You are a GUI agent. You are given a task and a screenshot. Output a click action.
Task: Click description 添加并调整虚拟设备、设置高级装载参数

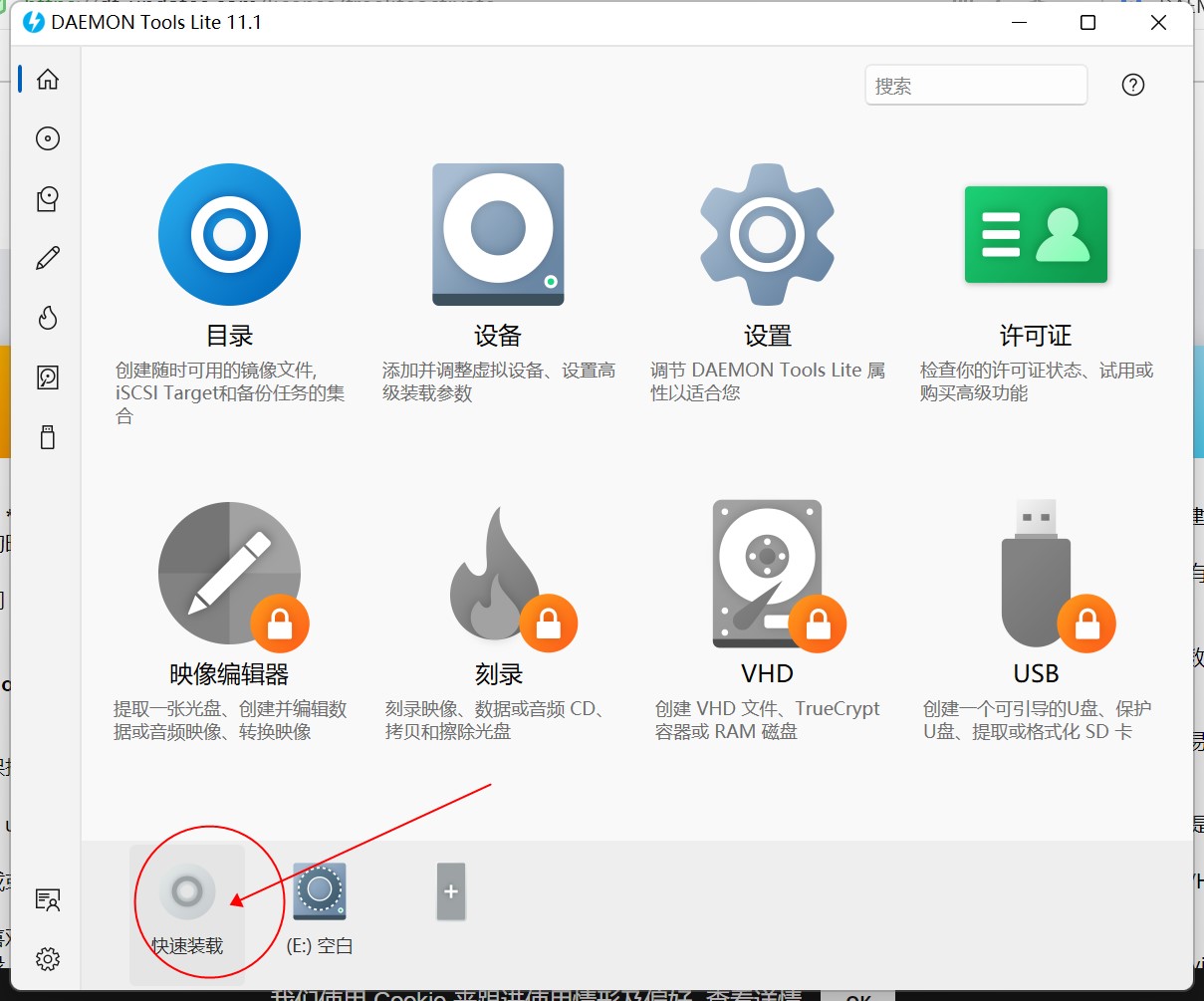point(499,381)
